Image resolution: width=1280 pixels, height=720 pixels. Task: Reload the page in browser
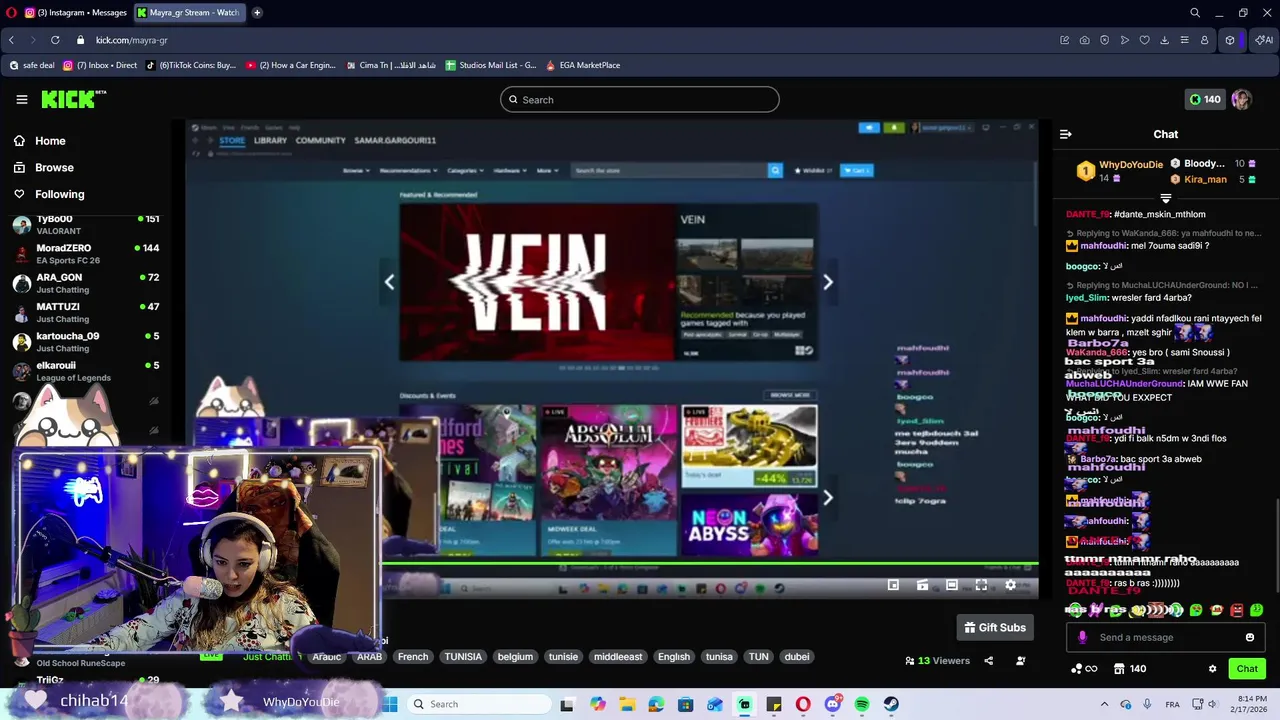55,40
